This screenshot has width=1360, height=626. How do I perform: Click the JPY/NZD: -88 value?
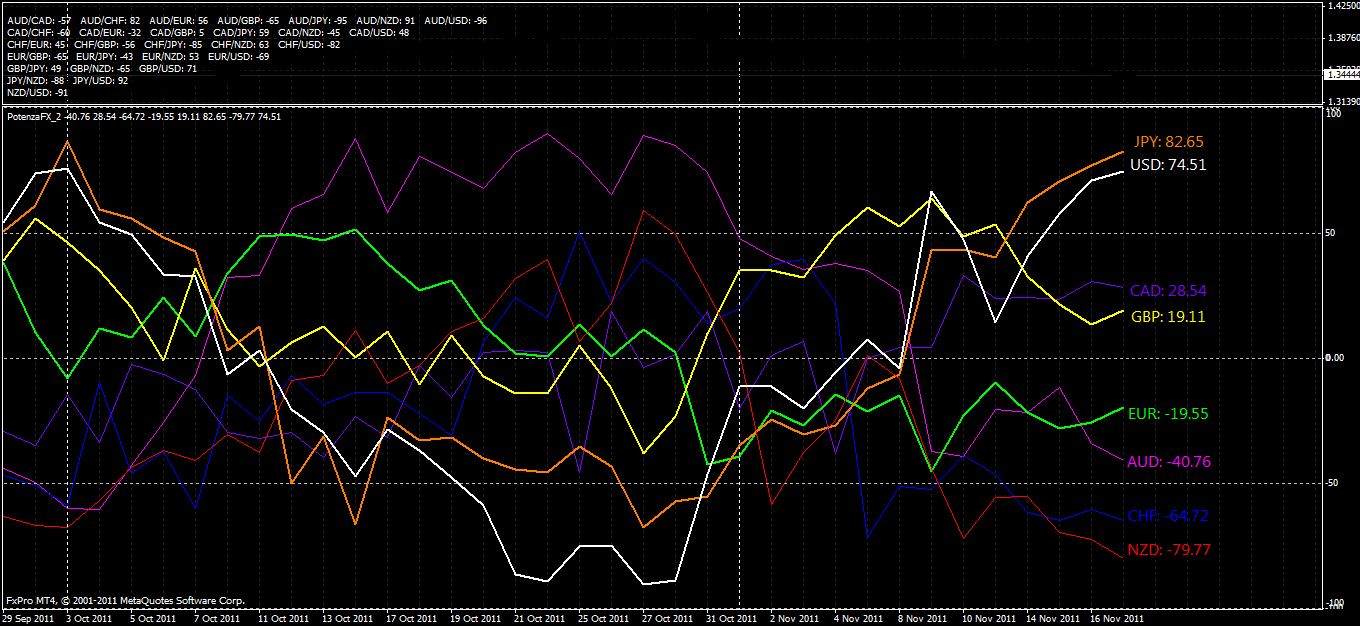(x=36, y=80)
